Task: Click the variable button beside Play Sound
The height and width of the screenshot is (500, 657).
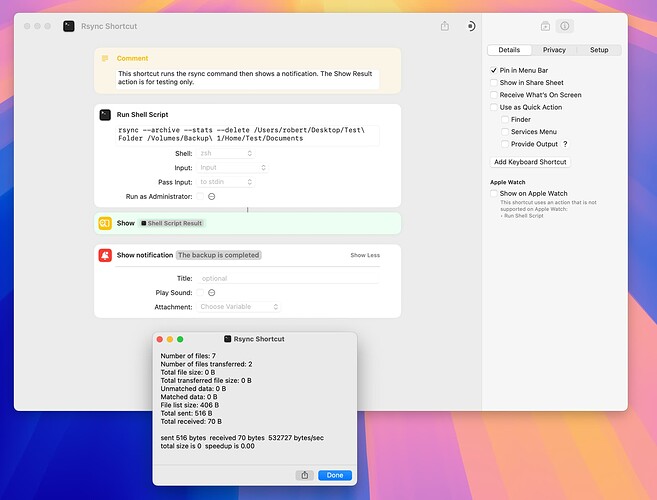Action: click(212, 293)
